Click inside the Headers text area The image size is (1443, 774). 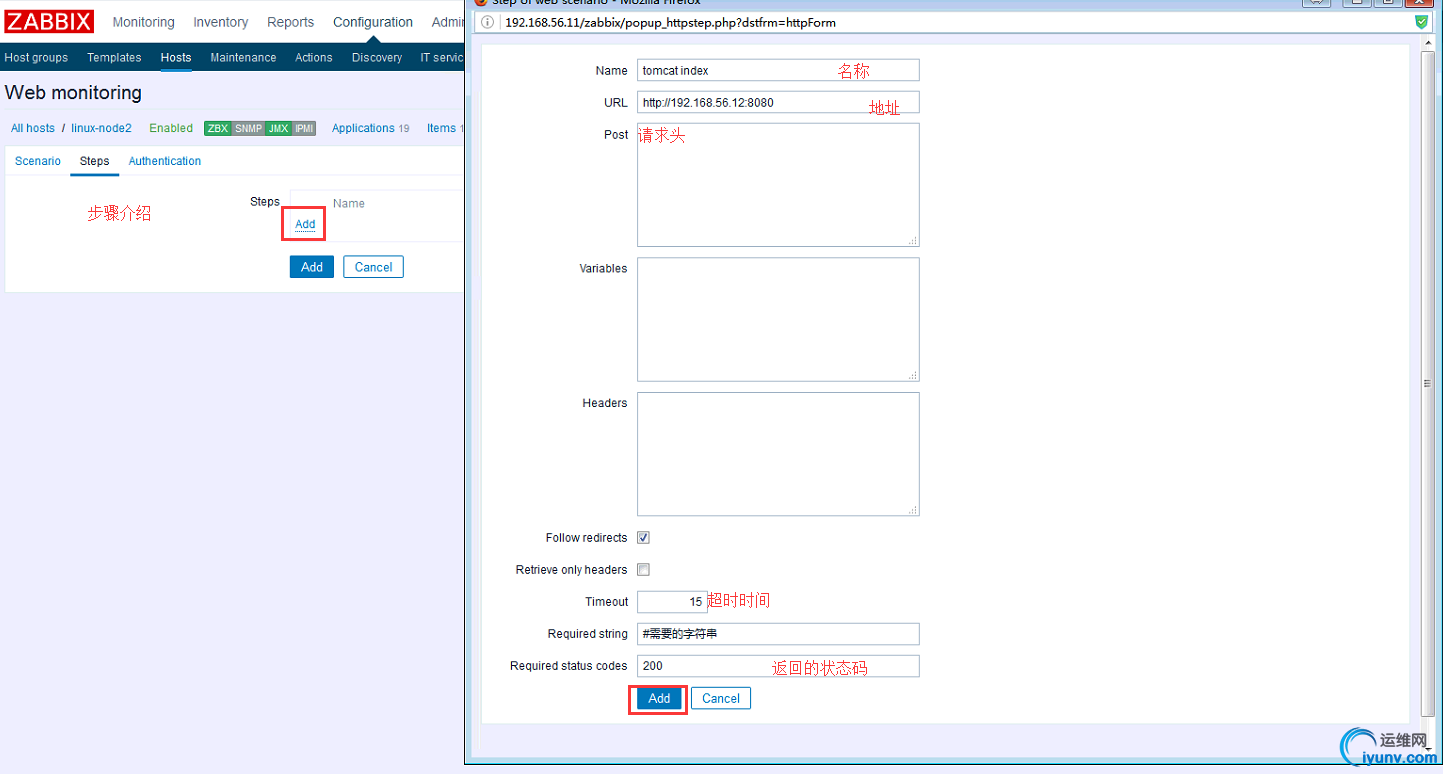tap(778, 454)
